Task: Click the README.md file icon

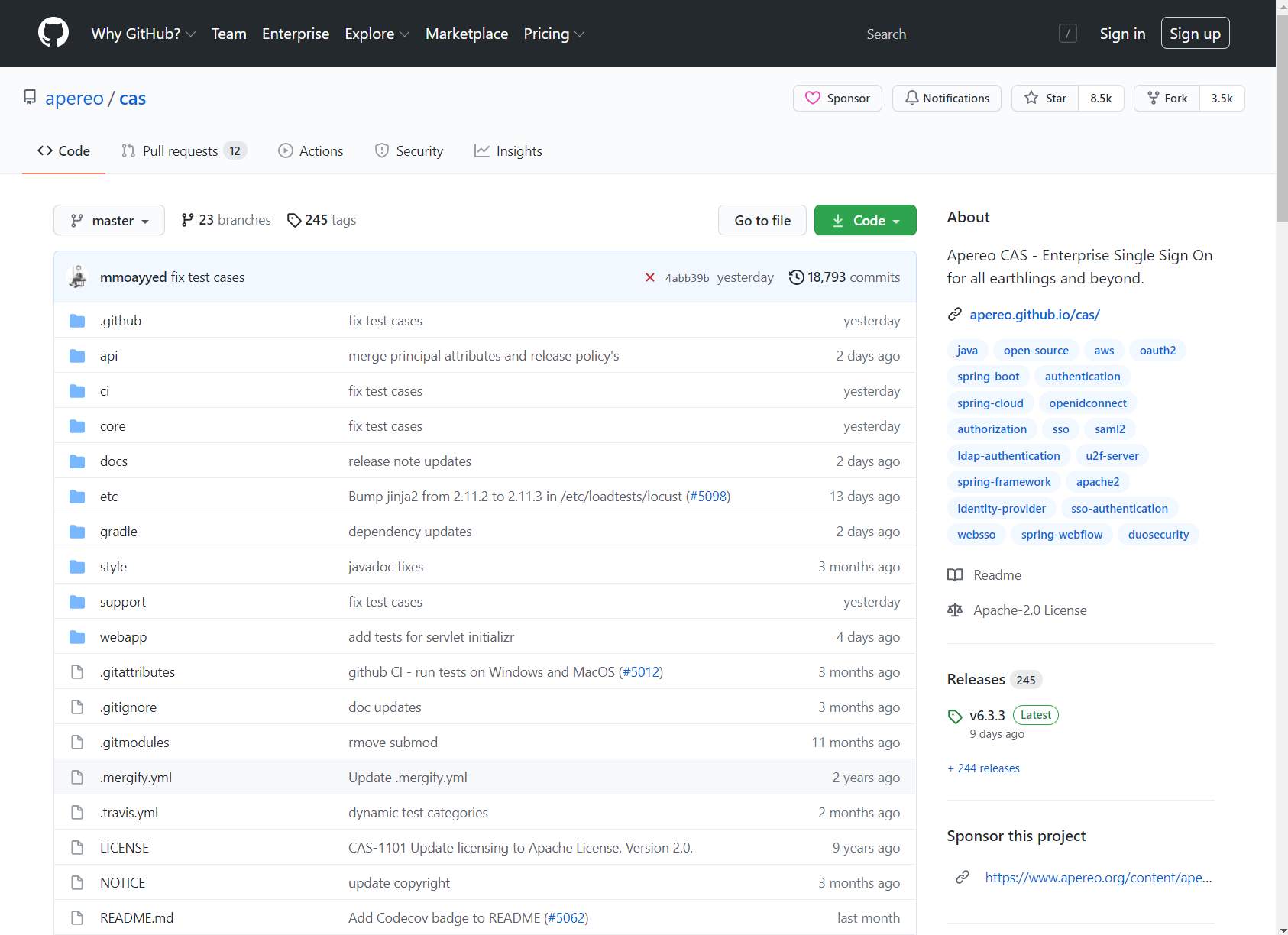Action: click(x=77, y=918)
